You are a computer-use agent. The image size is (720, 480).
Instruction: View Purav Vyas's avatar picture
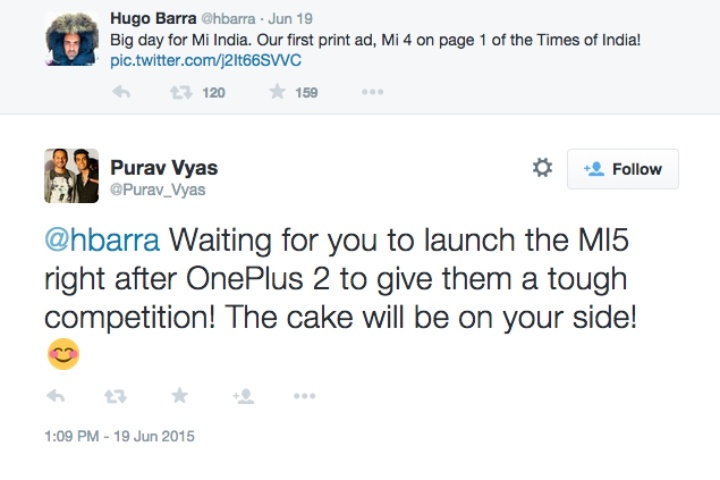71,176
